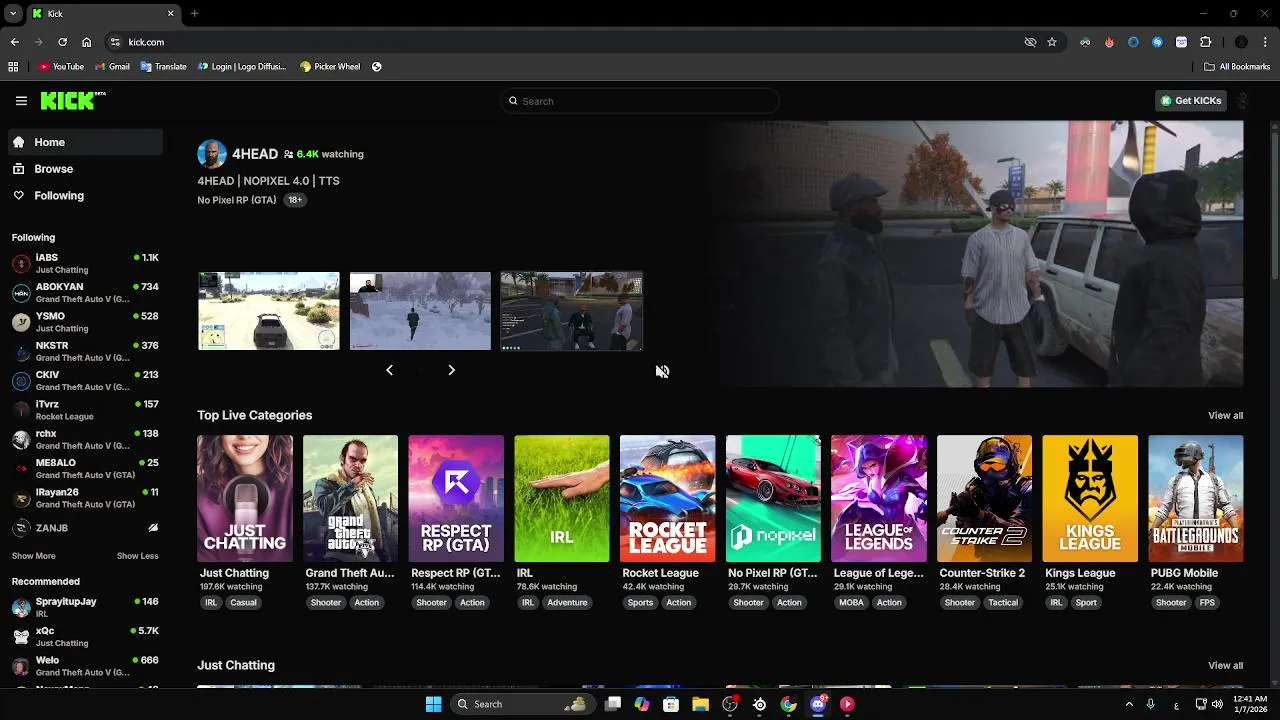The width and height of the screenshot is (1280, 720).
Task: Select first stream thumbnail with car
Action: (269, 311)
